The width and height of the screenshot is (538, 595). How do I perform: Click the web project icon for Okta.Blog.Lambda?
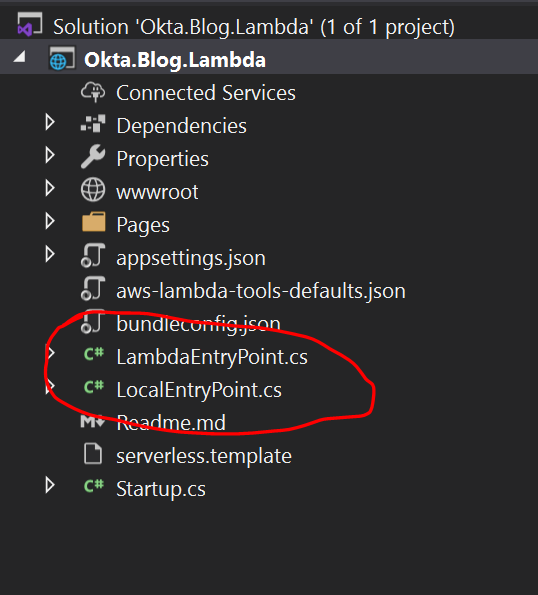pos(62,59)
